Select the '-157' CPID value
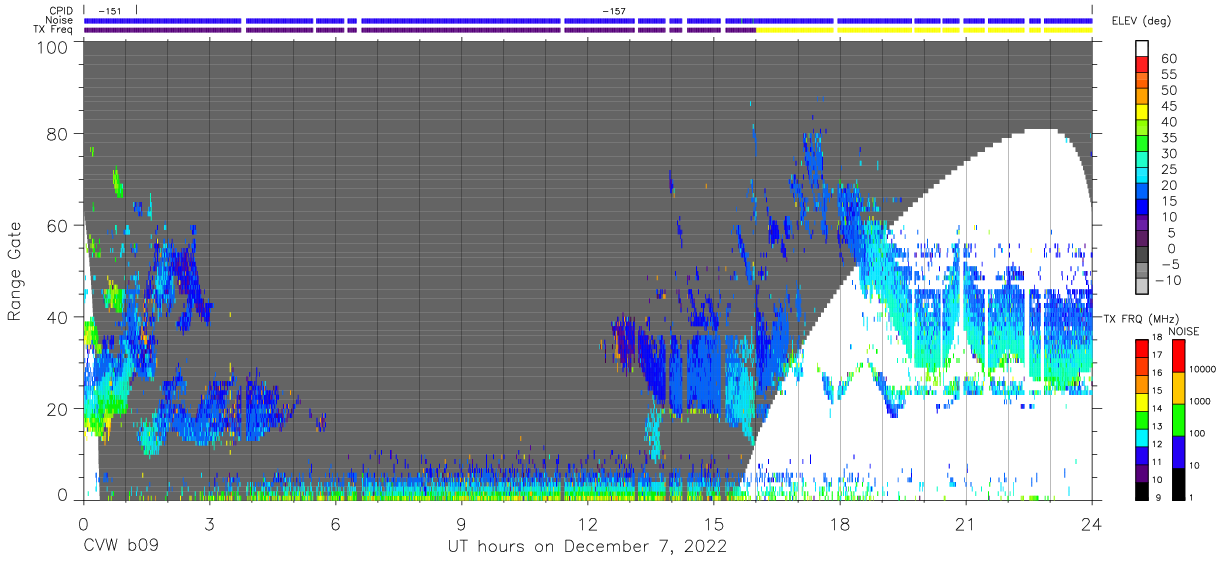The width and height of the screenshot is (1228, 567). [x=614, y=11]
